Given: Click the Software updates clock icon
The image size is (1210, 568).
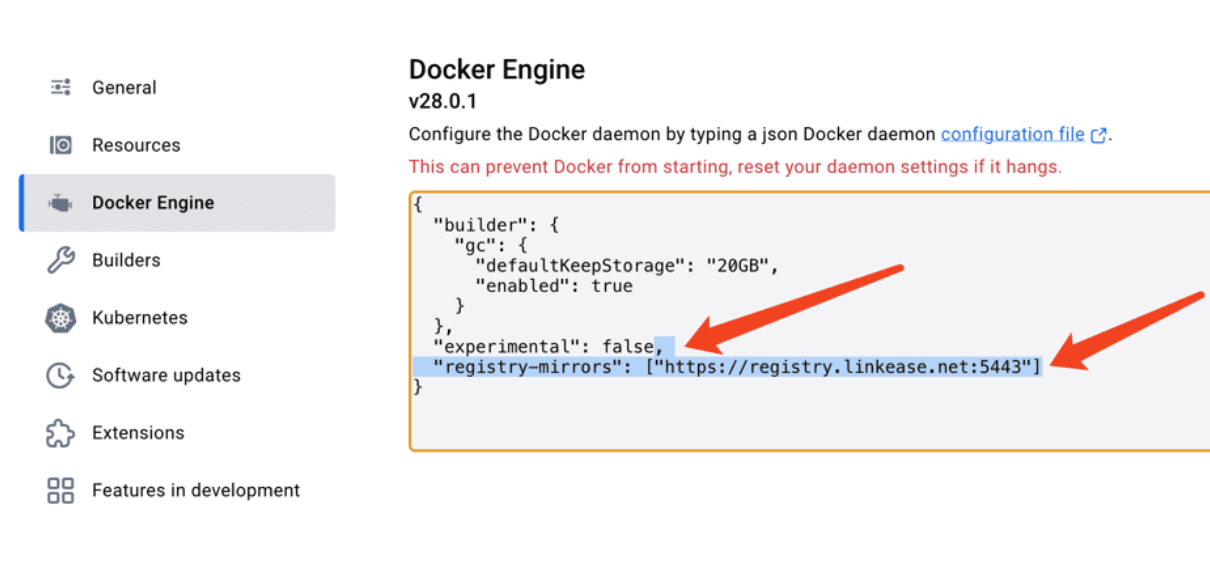Looking at the screenshot, I should coord(61,376).
